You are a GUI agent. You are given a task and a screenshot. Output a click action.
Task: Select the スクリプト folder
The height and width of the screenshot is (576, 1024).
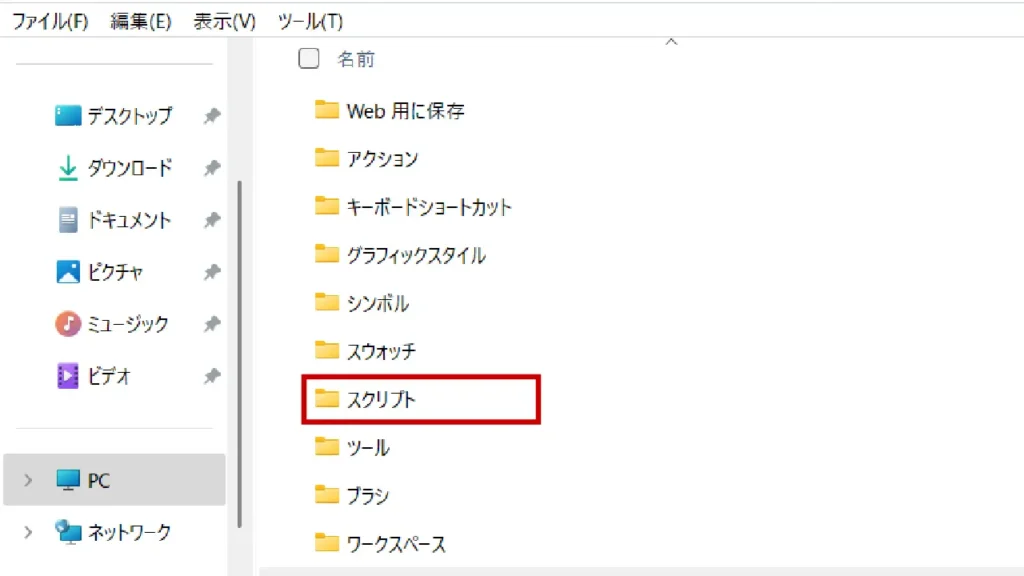tap(380, 400)
